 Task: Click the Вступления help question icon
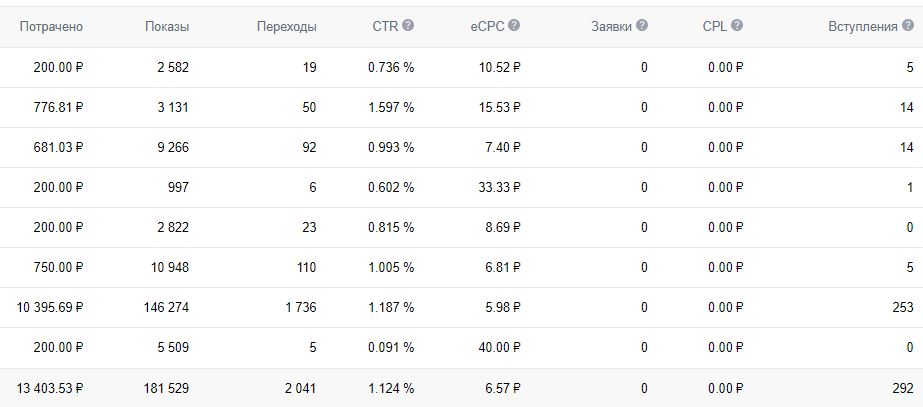click(907, 26)
